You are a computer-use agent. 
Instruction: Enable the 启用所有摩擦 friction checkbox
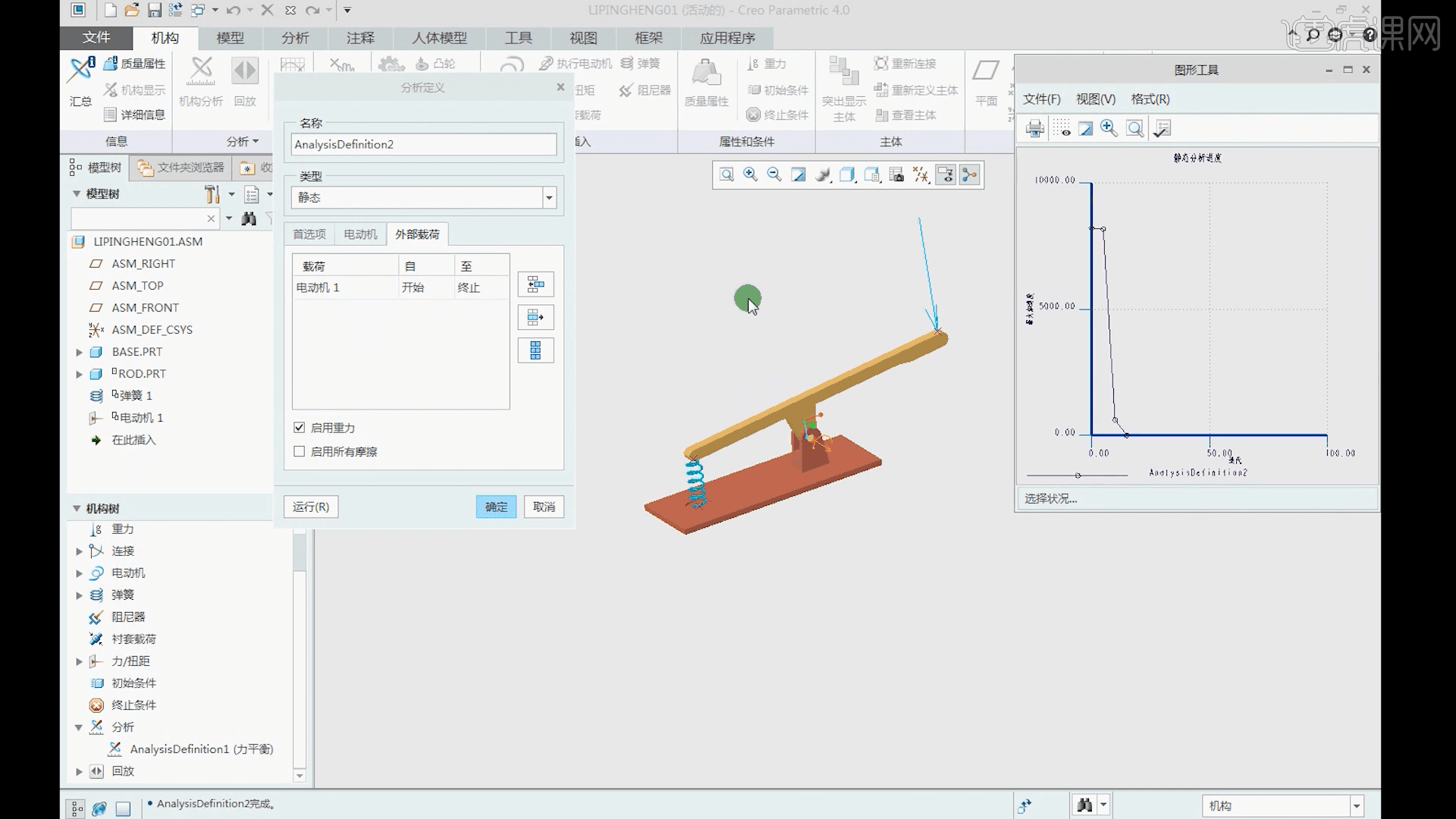pyautogui.click(x=300, y=451)
